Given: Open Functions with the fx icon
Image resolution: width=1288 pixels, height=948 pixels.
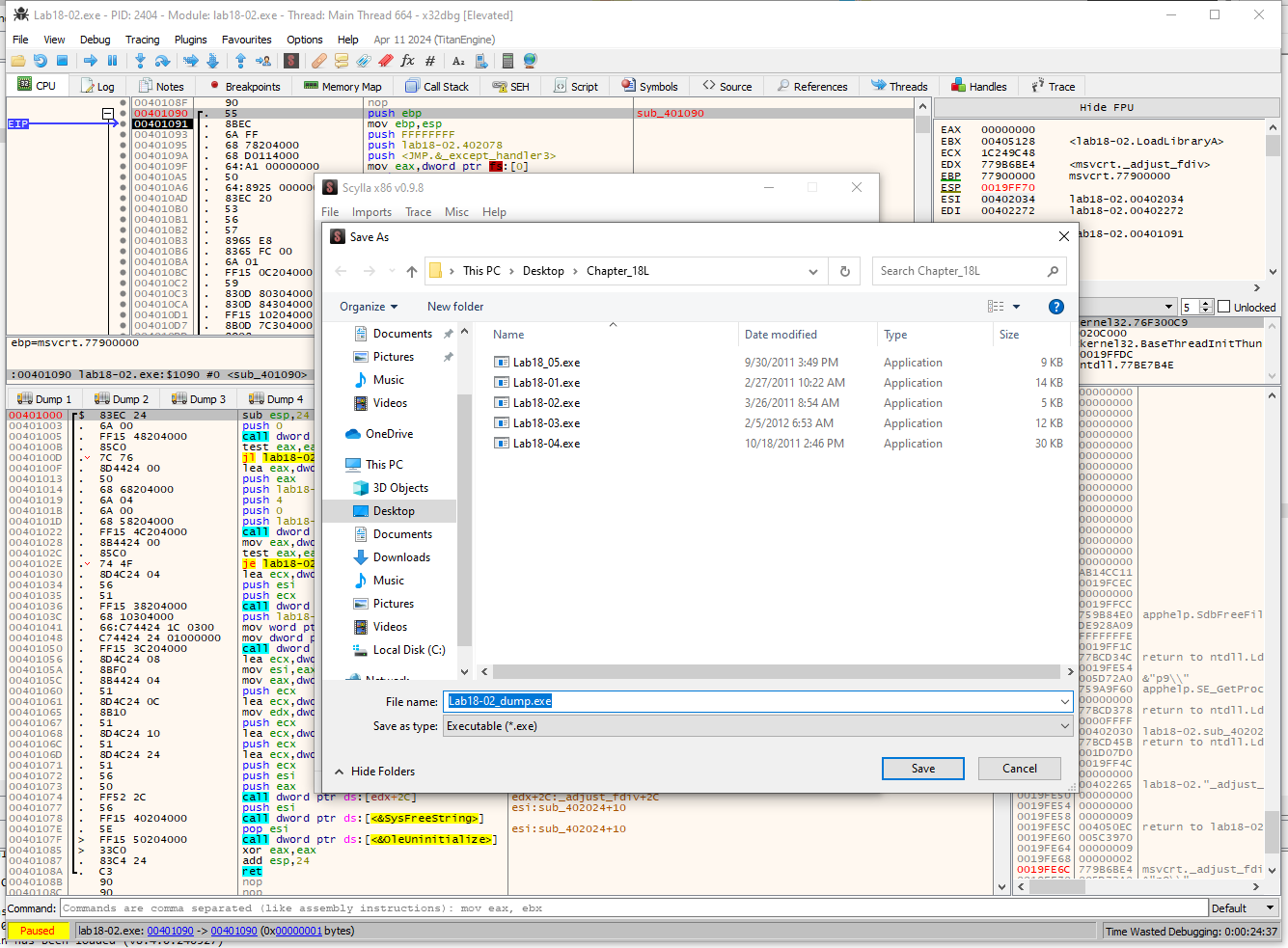Looking at the screenshot, I should click(408, 61).
